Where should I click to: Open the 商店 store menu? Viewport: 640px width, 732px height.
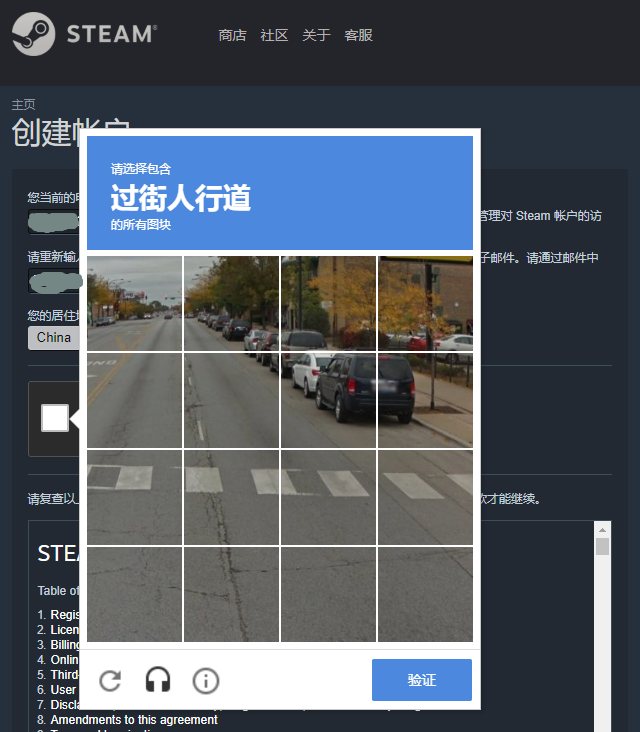232,35
